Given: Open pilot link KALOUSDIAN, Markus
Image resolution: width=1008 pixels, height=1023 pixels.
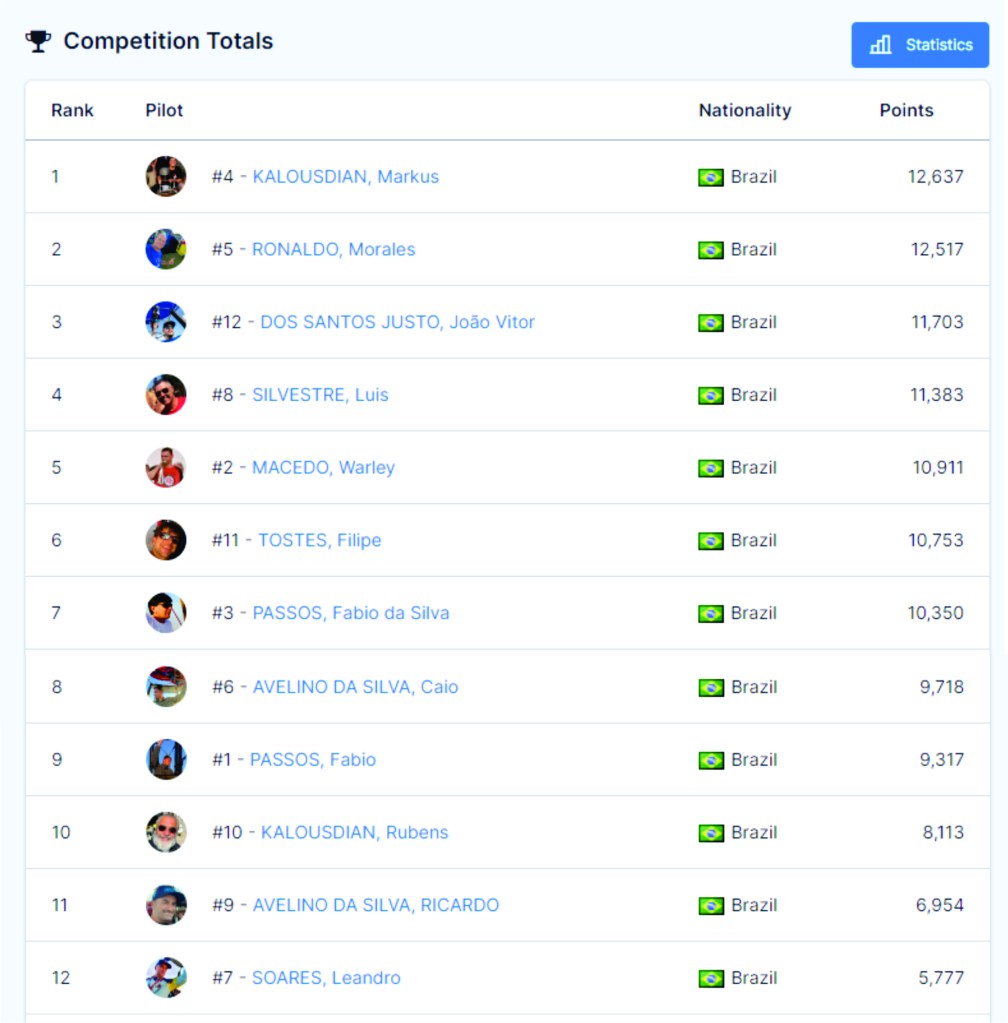Looking at the screenshot, I should click(345, 177).
